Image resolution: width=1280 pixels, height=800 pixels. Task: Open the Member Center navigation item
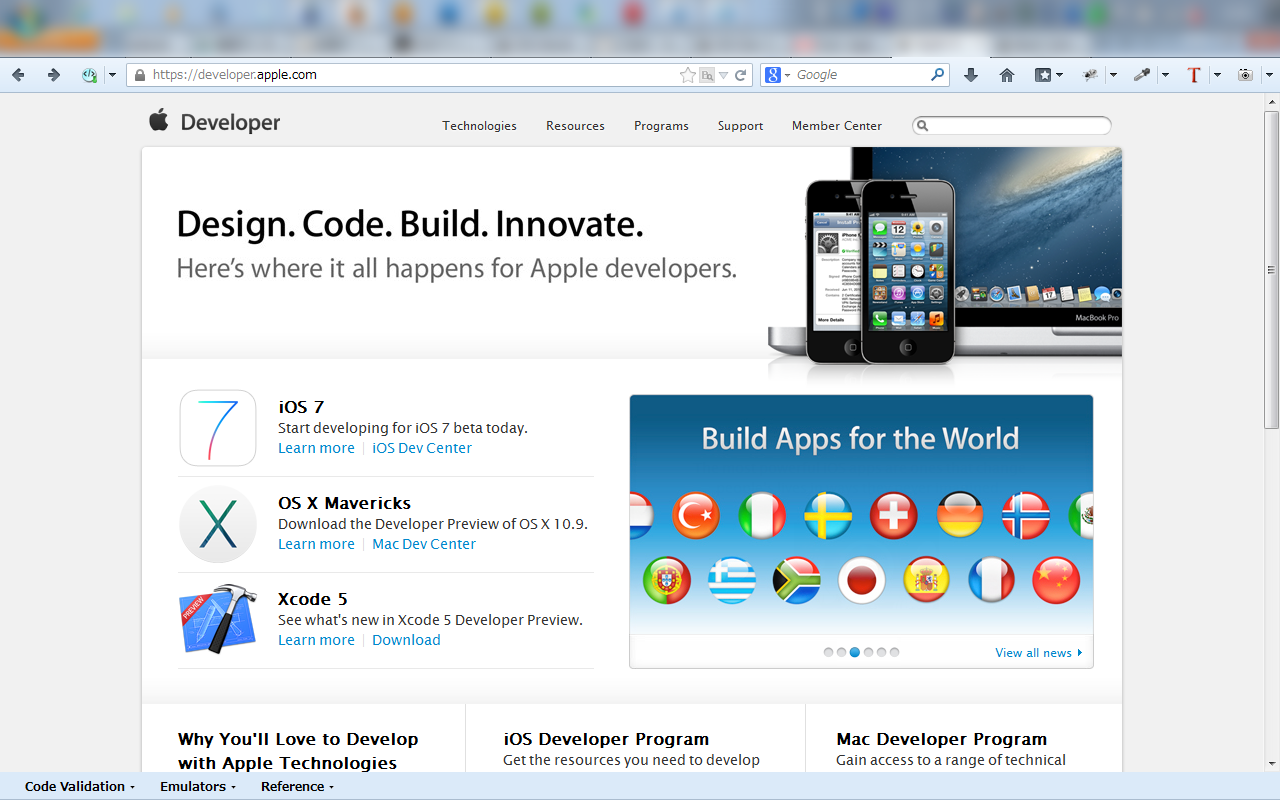837,126
